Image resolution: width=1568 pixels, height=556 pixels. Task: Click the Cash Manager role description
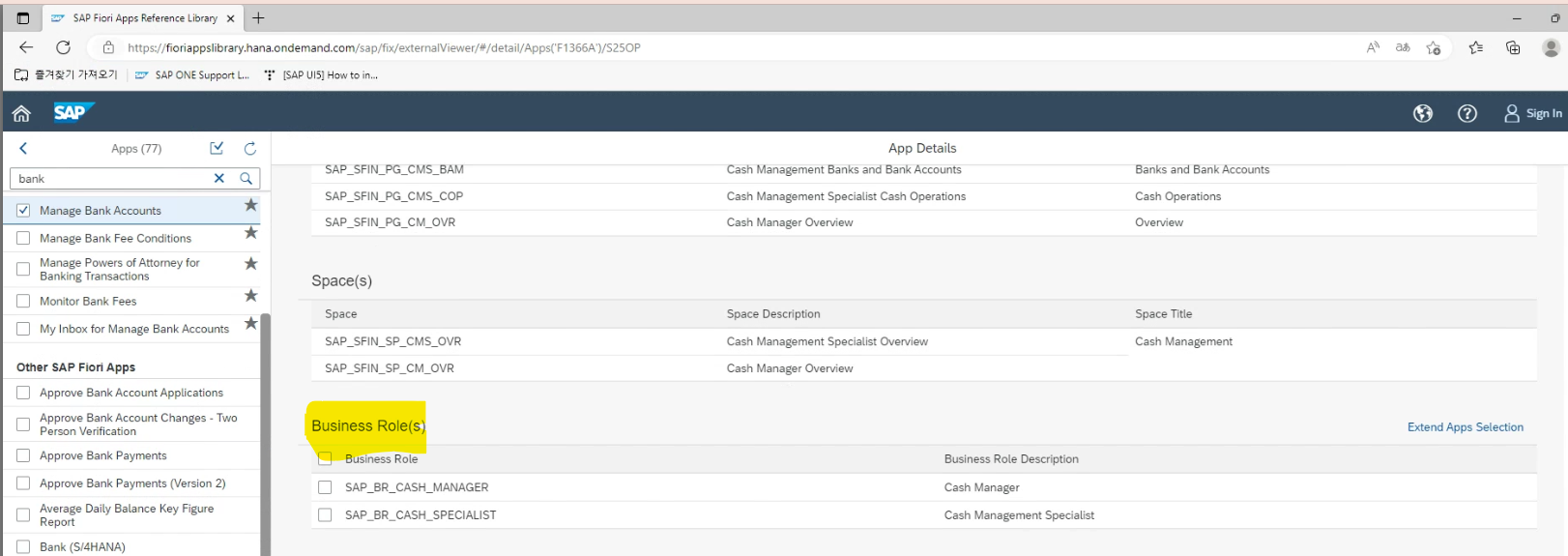click(x=981, y=487)
